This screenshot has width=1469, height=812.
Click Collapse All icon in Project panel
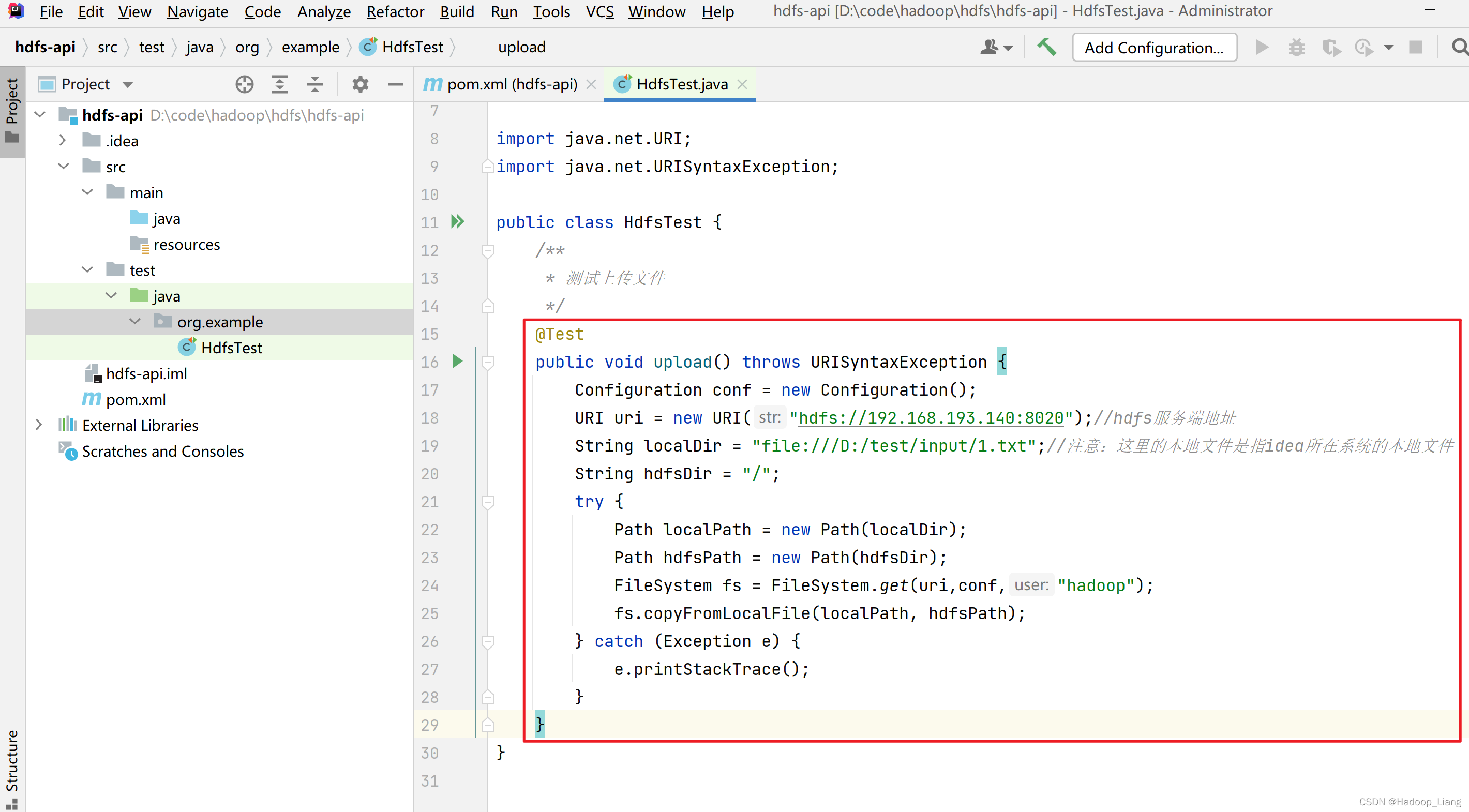pyautogui.click(x=315, y=84)
